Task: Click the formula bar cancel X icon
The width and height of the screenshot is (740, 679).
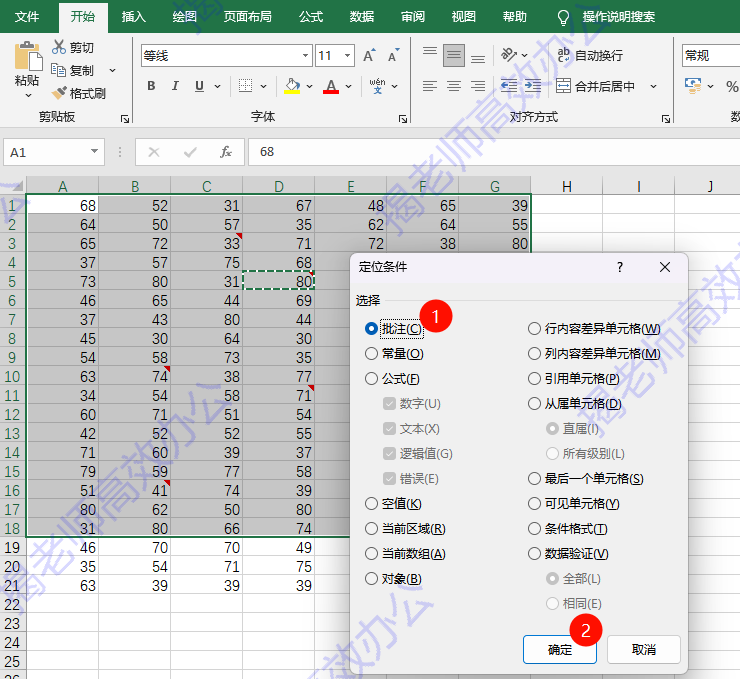Action: pyautogui.click(x=154, y=152)
